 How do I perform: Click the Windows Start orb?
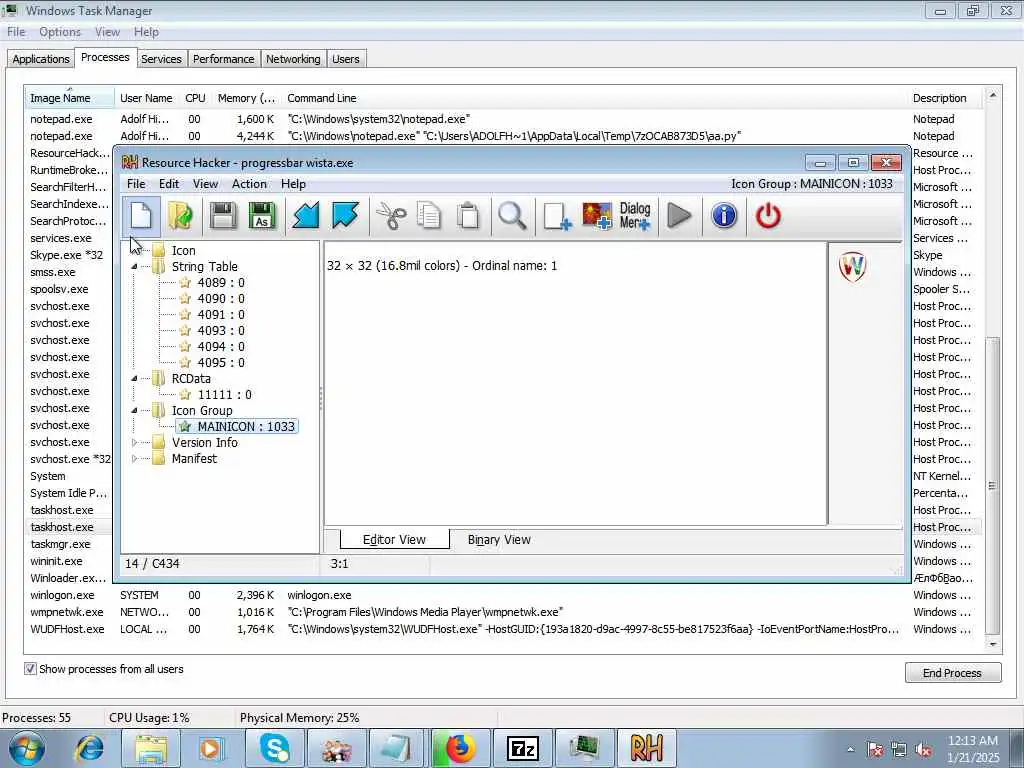point(26,749)
